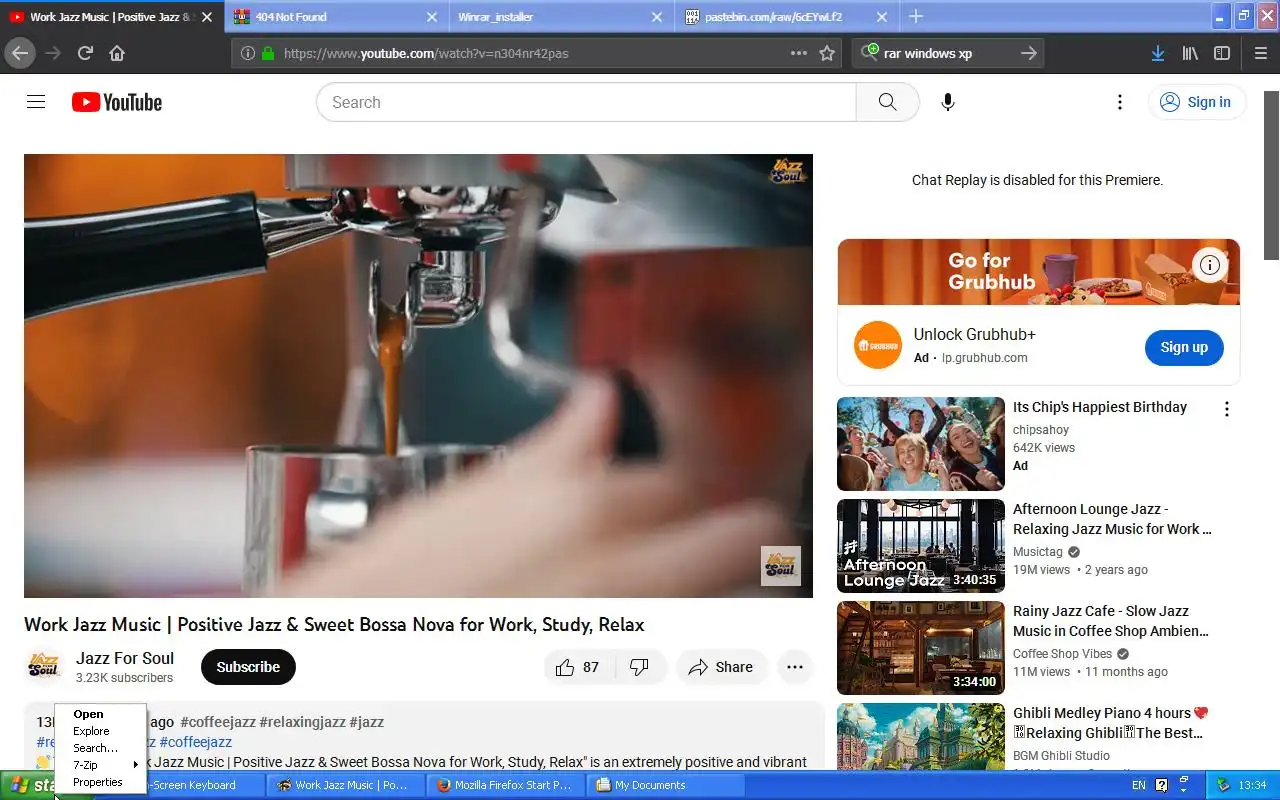
Task: Follow the #relaxingjazz hashtag link
Action: click(x=302, y=722)
